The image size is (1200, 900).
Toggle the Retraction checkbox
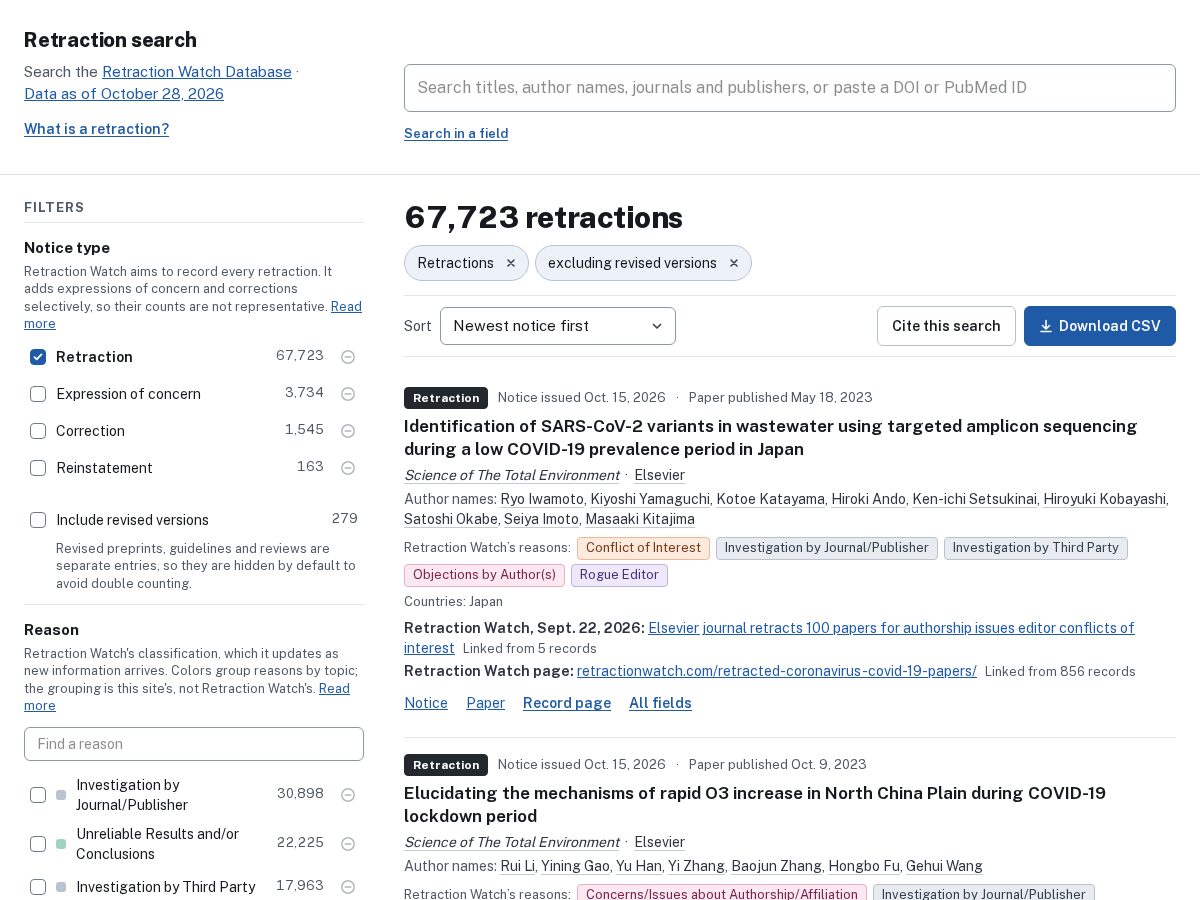[38, 357]
